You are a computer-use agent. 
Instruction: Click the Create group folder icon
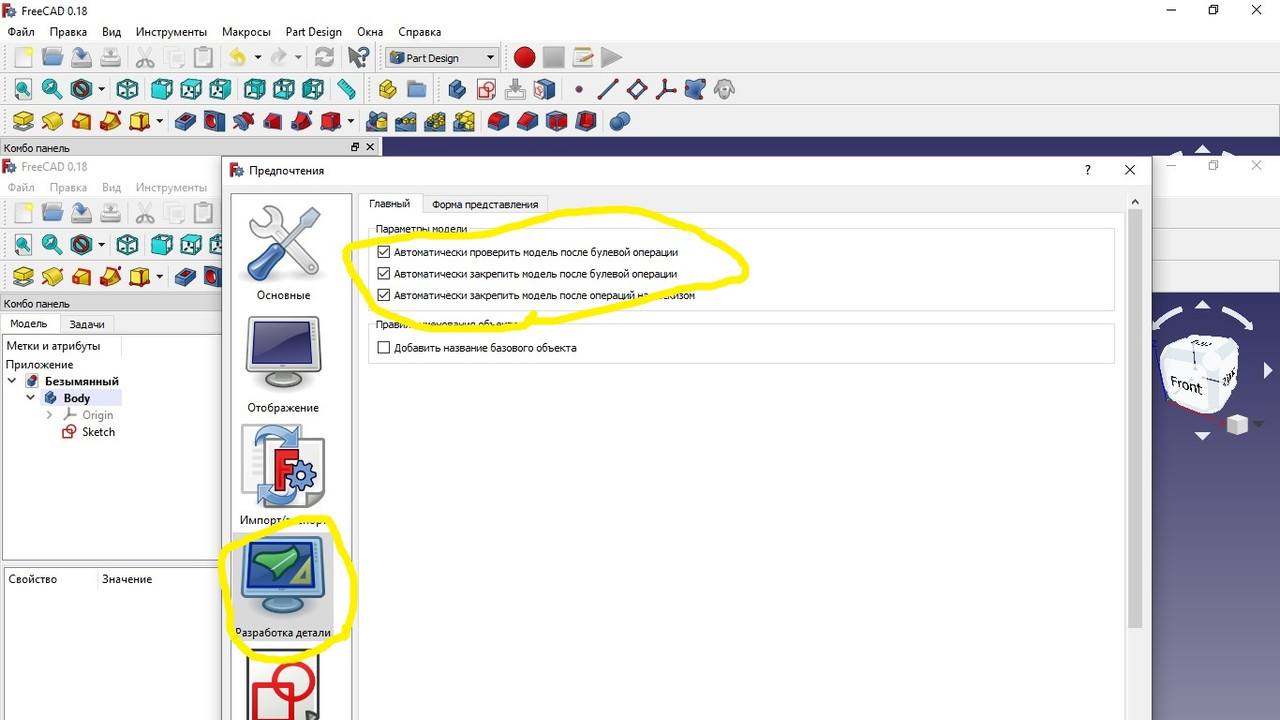tap(417, 90)
